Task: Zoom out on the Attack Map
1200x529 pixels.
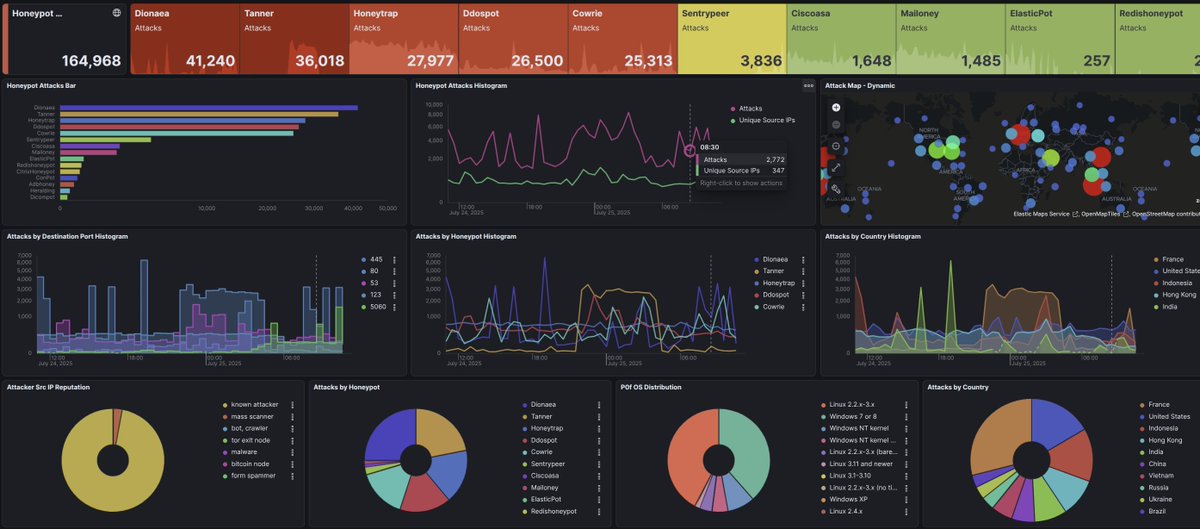Action: 836,125
